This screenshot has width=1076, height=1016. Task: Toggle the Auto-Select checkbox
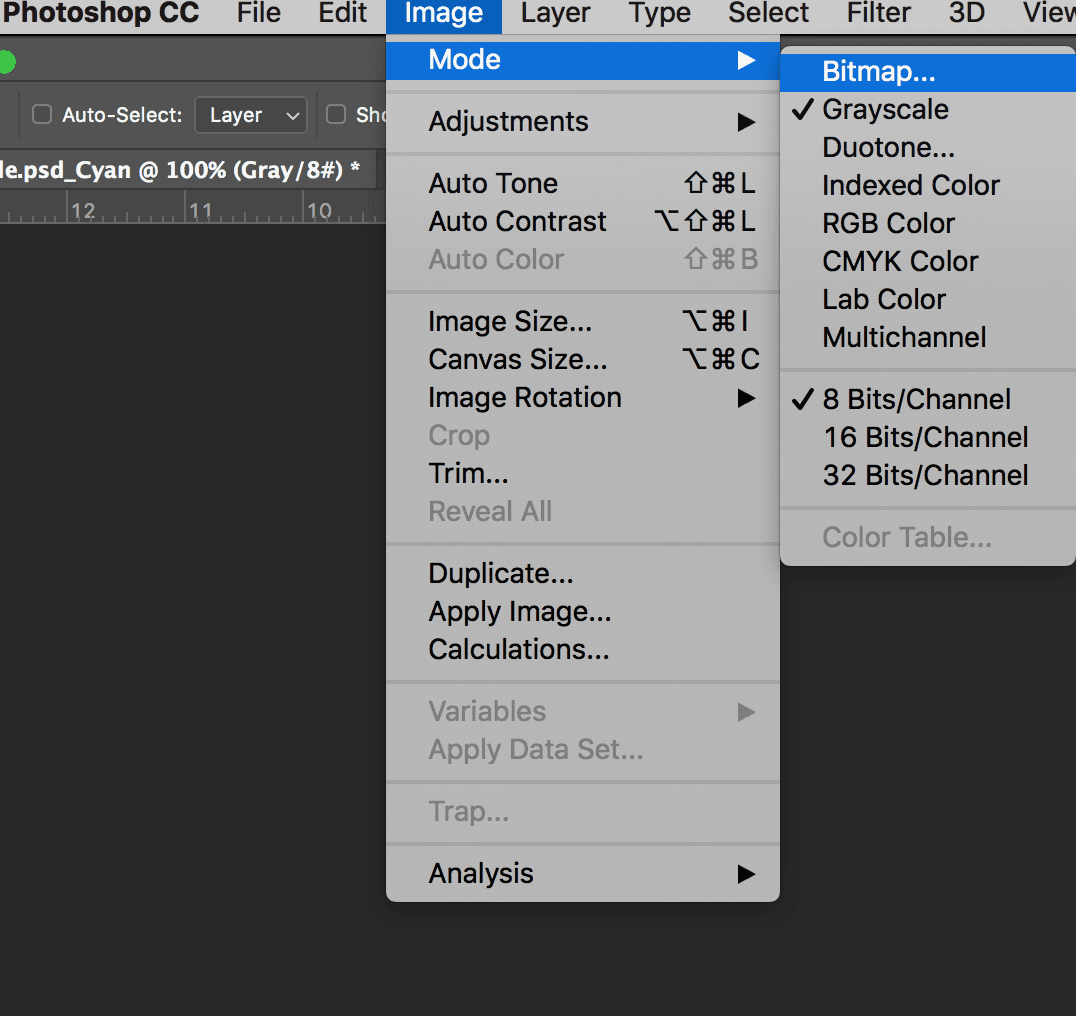coord(42,115)
